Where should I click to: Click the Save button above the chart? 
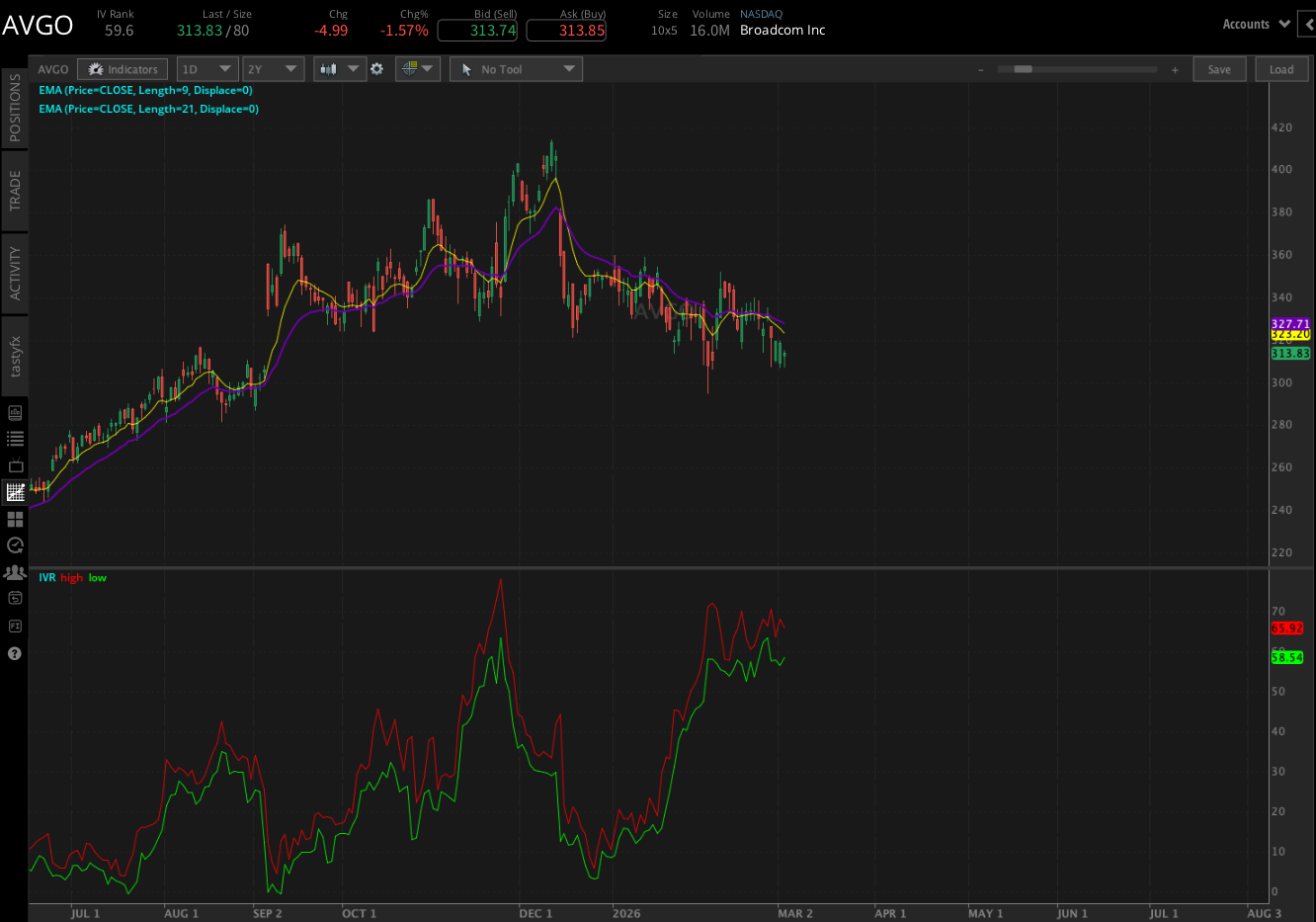1219,69
